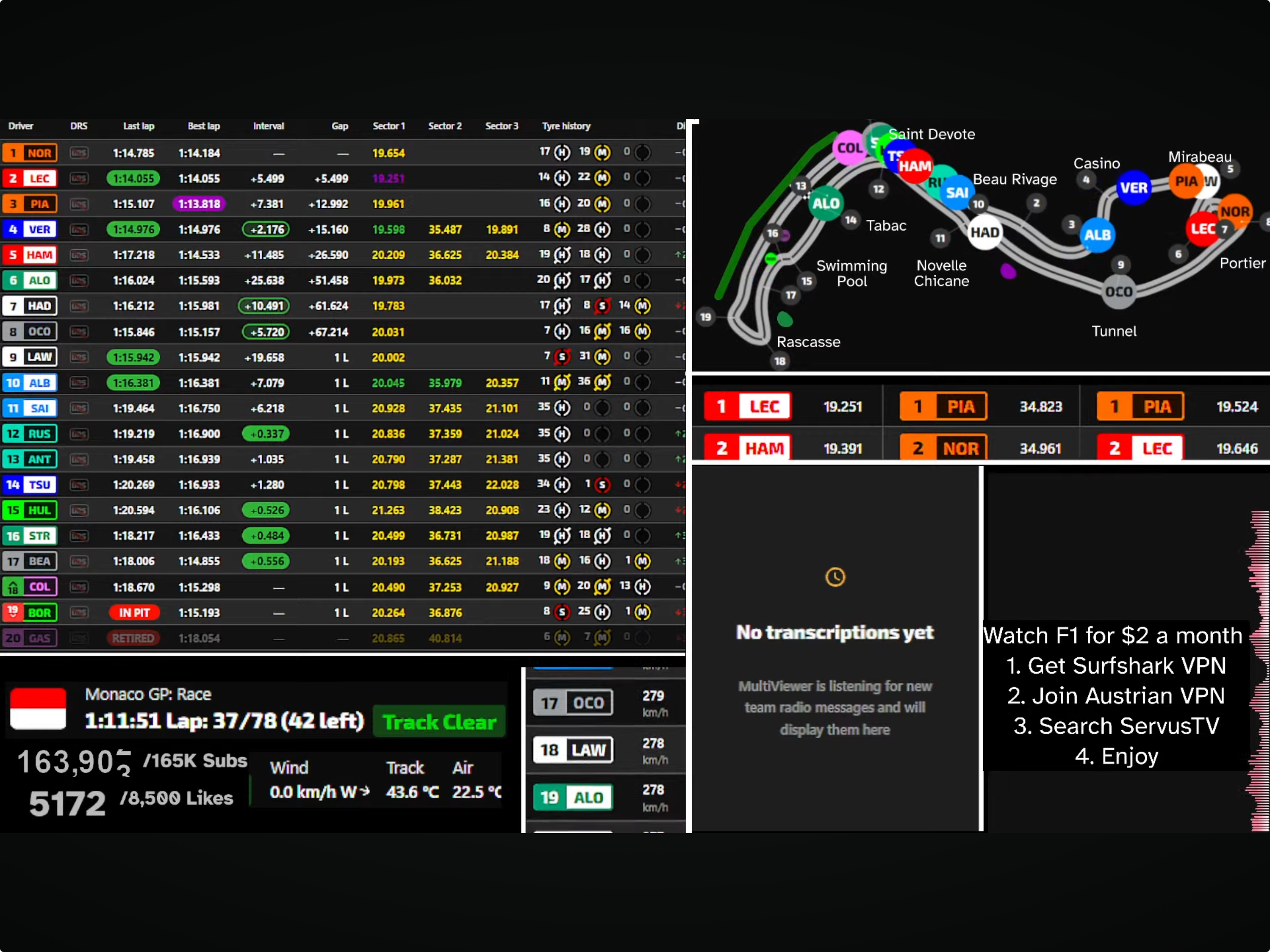1270x952 pixels.
Task: Click the 1 PIA 34.823 sector two leader
Action: [x=981, y=407]
